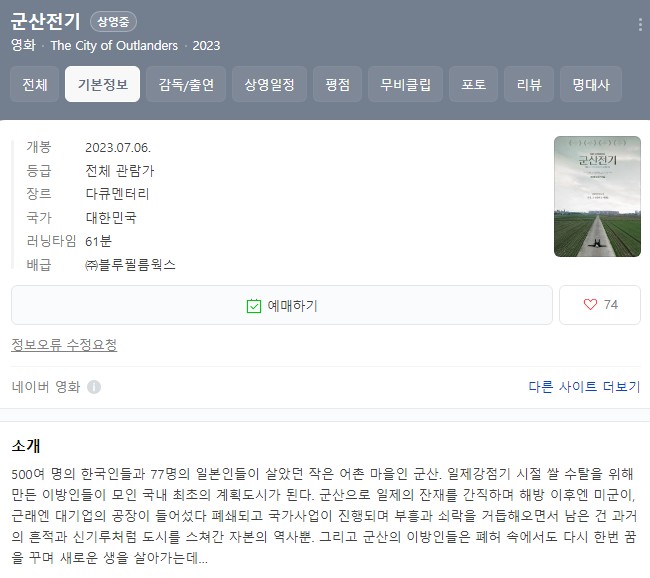Click the info icon beside 네이버 영화
650x578 pixels.
[x=94, y=387]
